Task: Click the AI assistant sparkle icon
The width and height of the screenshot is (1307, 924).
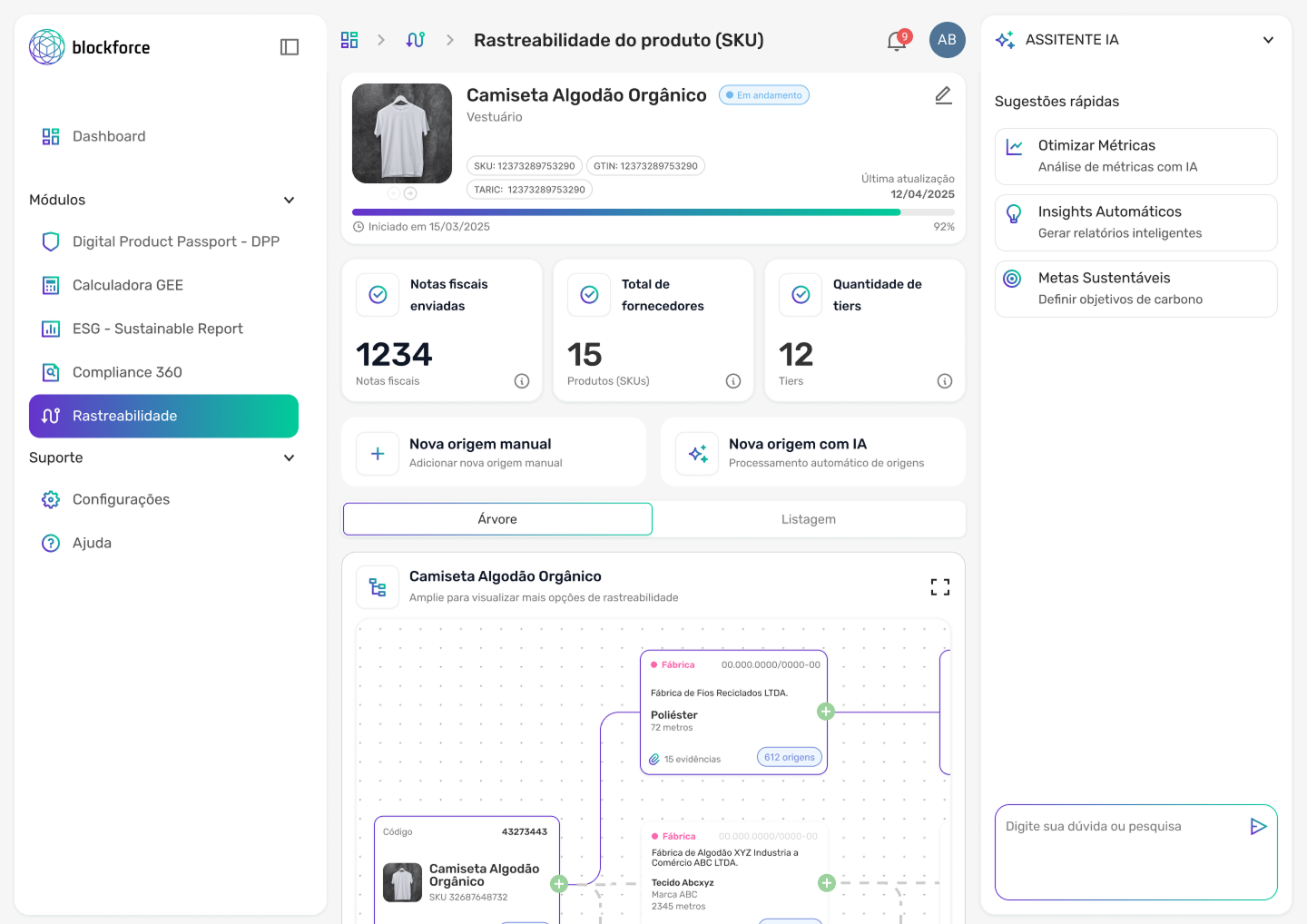Action: [x=1005, y=40]
